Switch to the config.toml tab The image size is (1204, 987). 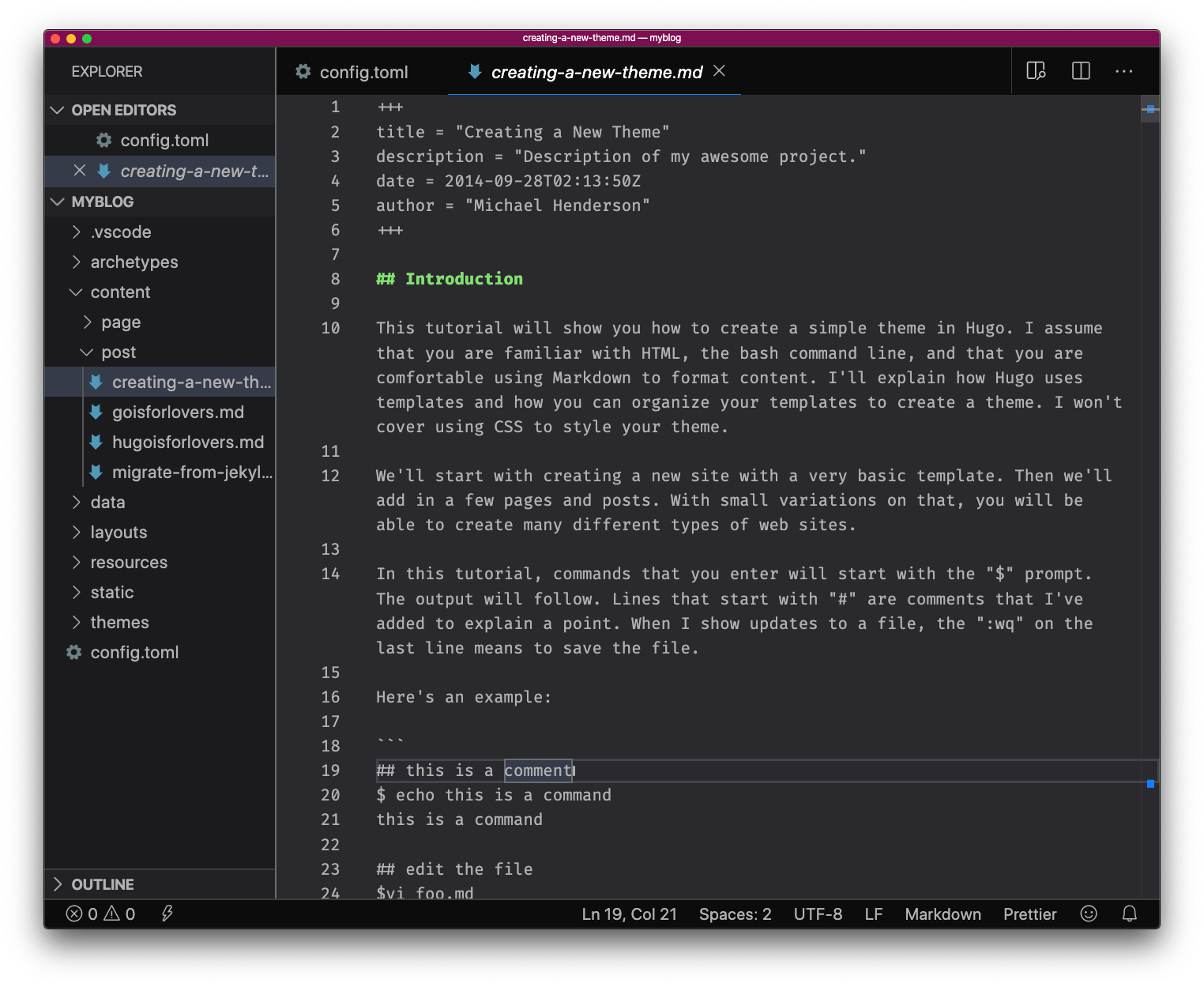pyautogui.click(x=363, y=73)
